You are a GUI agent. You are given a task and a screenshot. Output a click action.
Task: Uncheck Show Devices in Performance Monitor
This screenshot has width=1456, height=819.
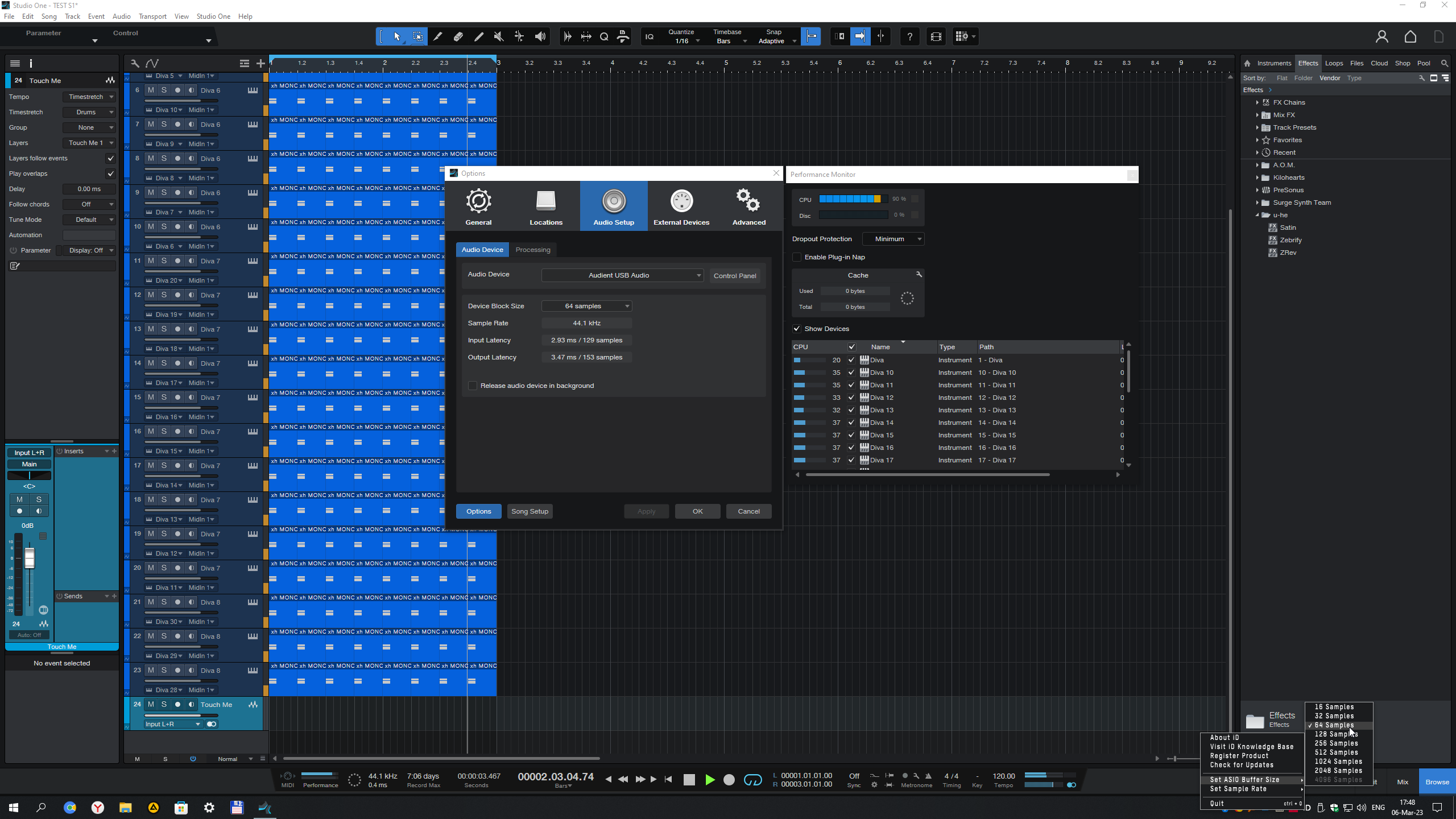point(797,329)
